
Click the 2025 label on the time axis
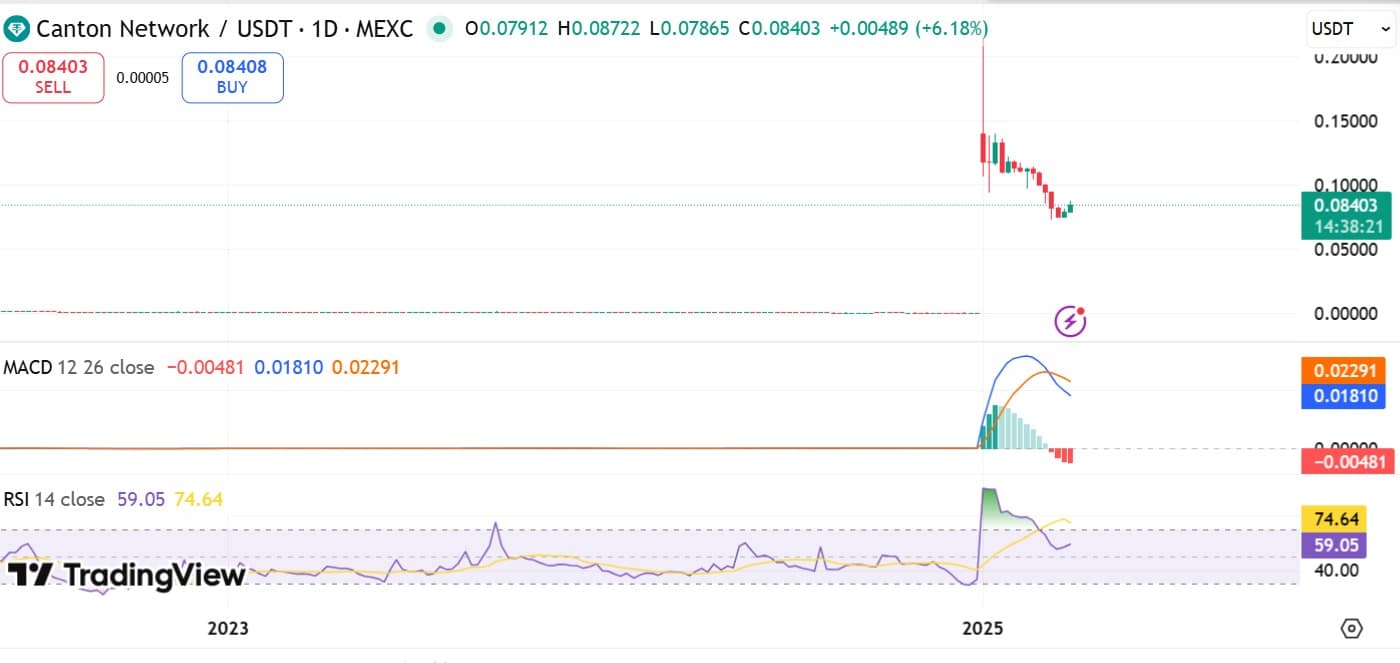click(984, 628)
